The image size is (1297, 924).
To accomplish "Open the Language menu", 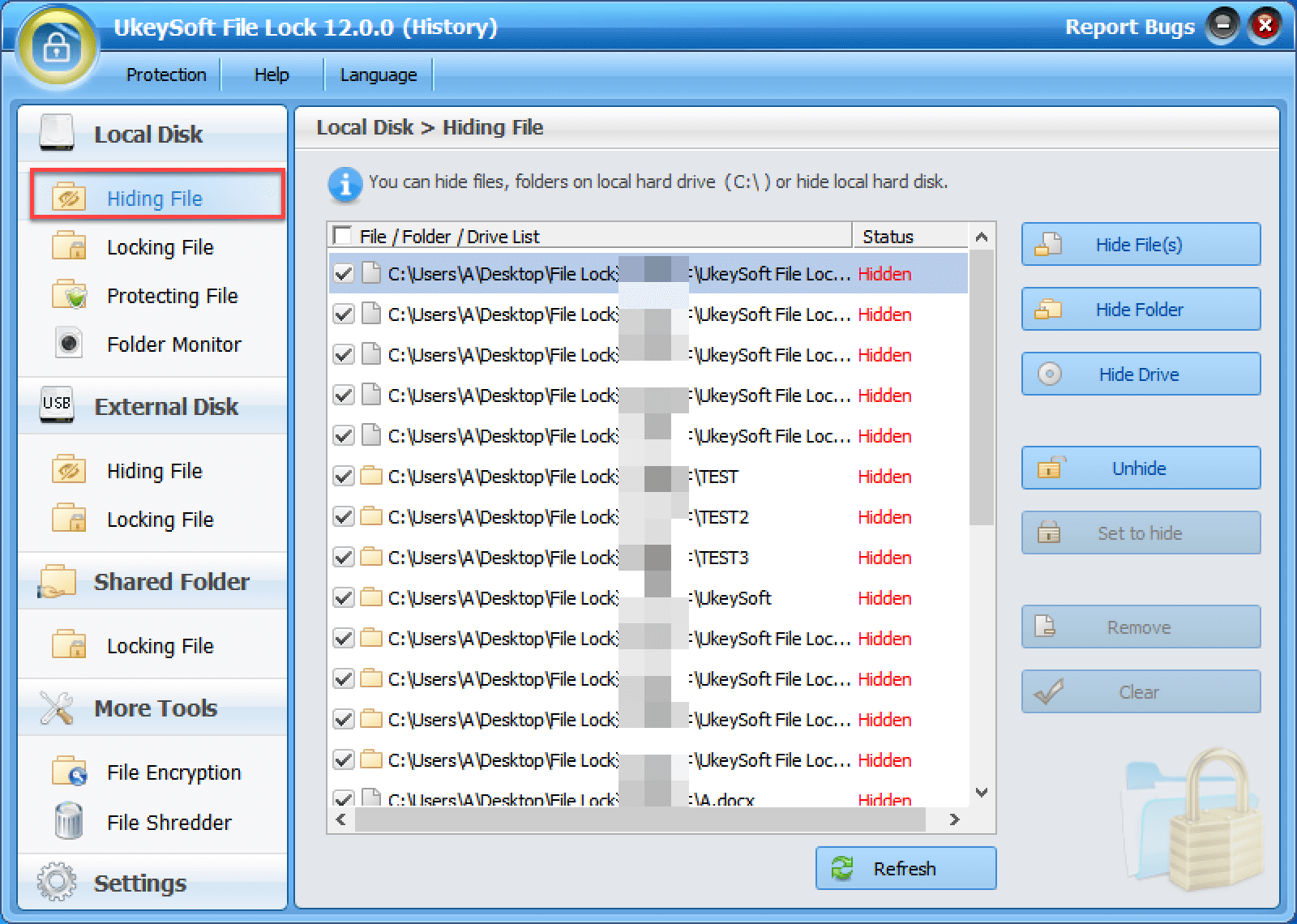I will (378, 74).
